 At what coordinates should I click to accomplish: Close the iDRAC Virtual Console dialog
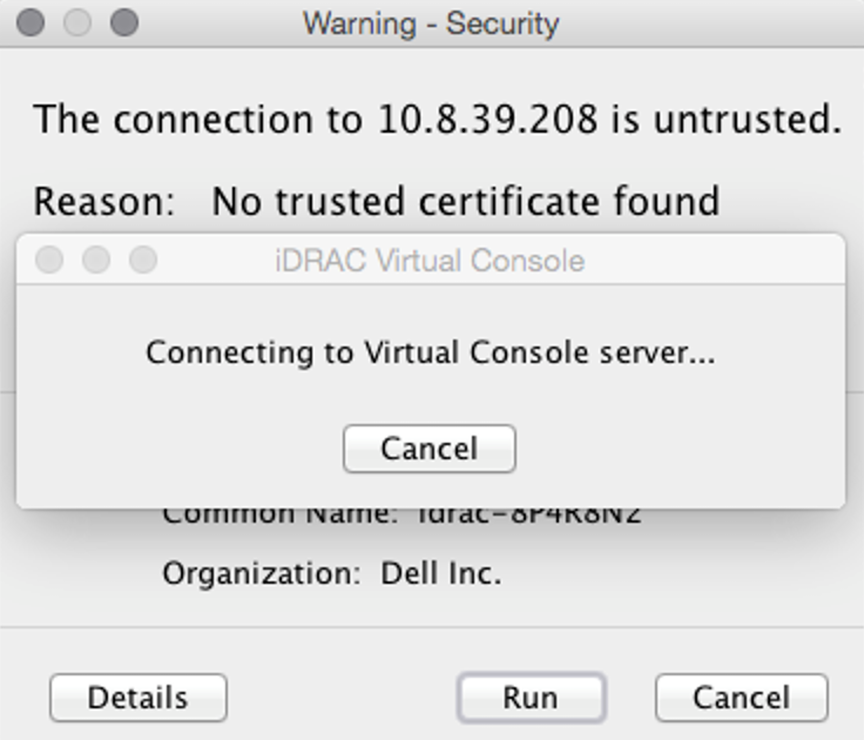[x=48, y=260]
